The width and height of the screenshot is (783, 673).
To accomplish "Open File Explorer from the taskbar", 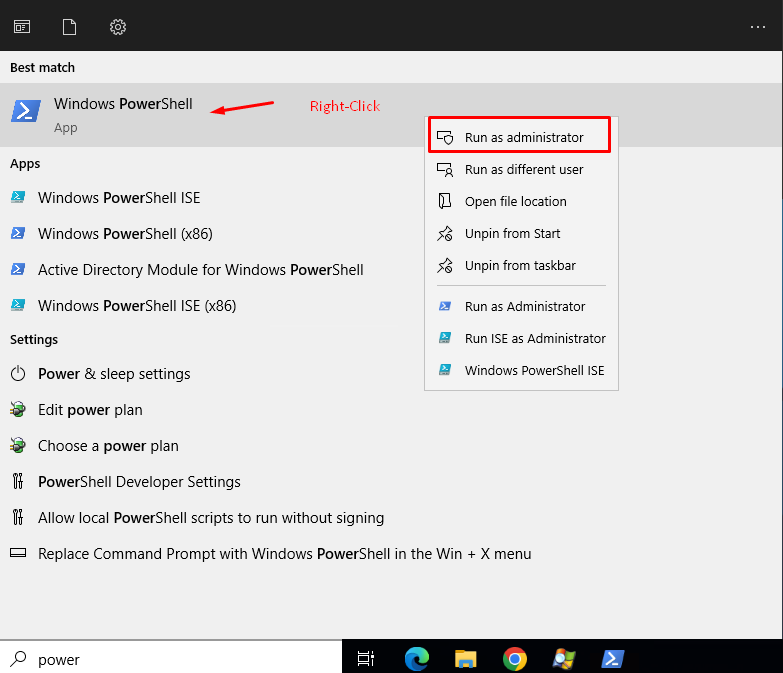I will point(466,658).
